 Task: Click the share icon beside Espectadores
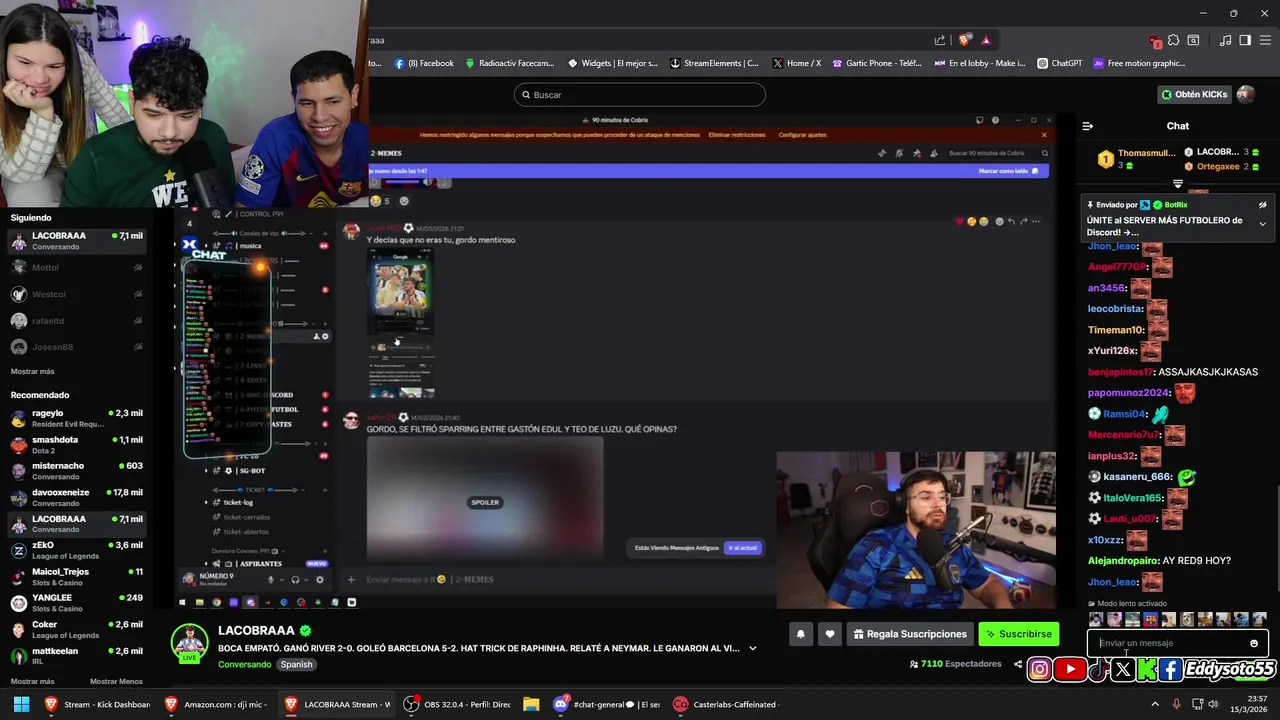click(x=1018, y=664)
